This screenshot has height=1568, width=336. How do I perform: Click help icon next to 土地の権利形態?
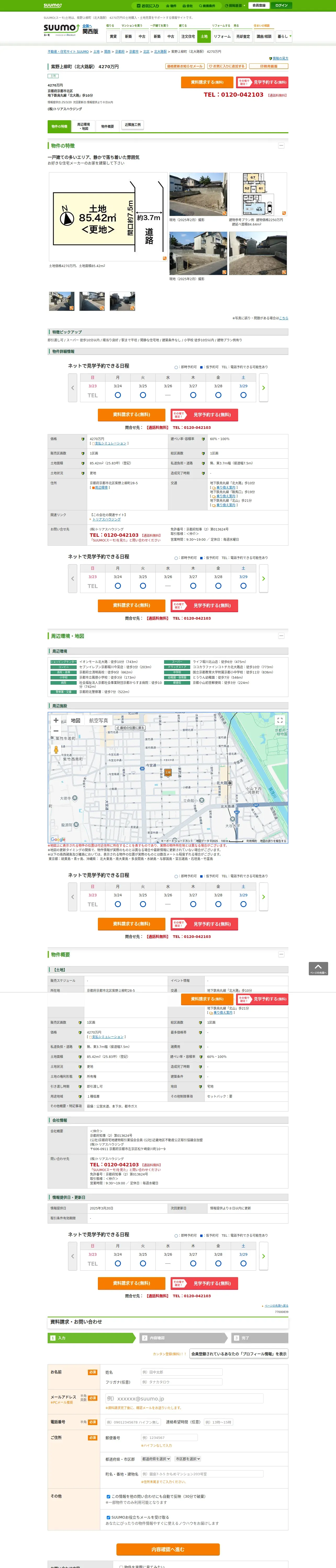(x=80, y=1076)
